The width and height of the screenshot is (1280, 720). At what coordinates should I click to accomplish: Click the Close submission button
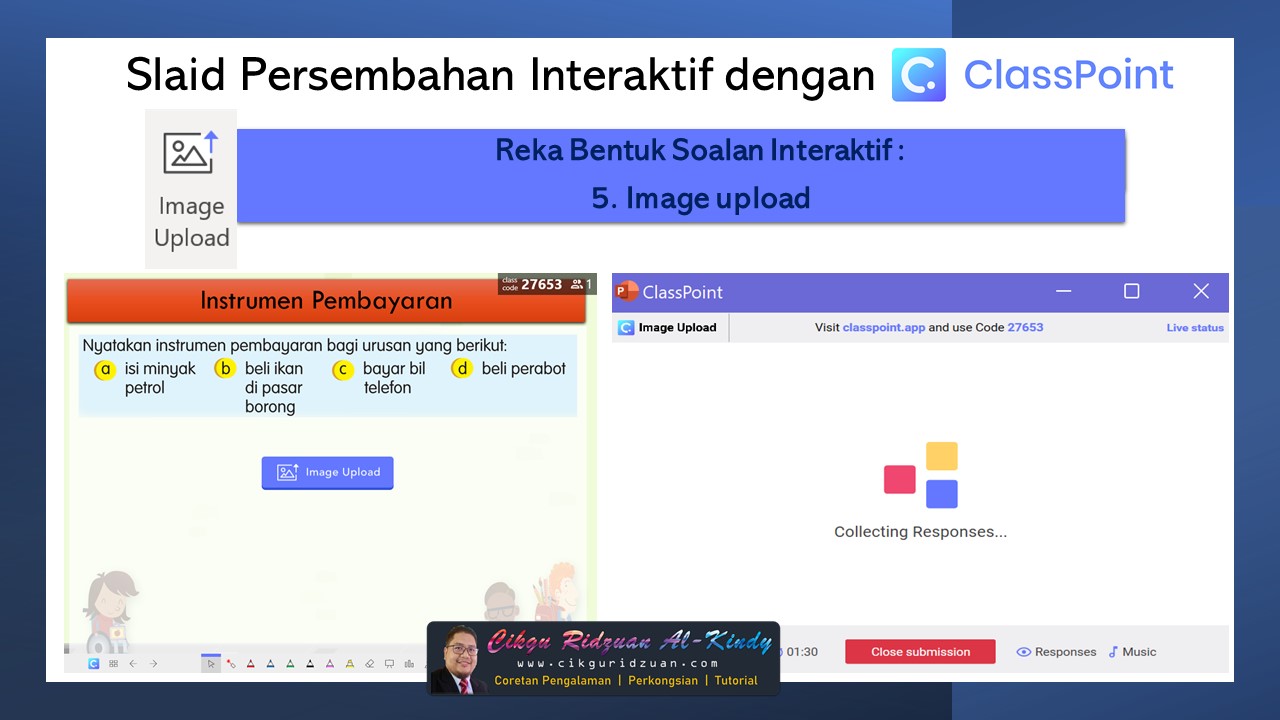920,651
